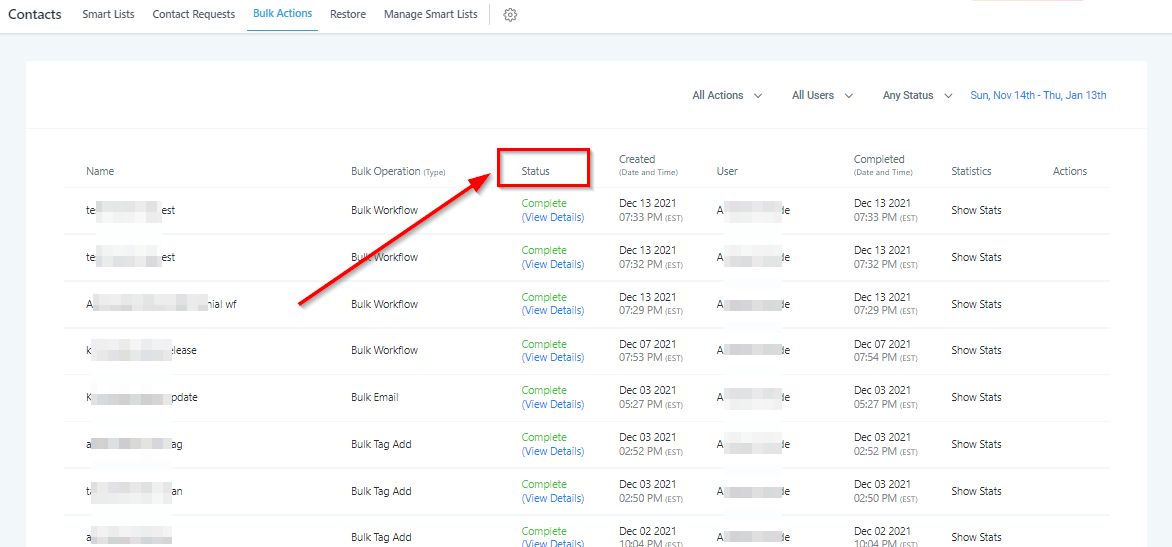Screen dimensions: 1172x547
Task: Click View Details for the Bulk Email row
Action: (553, 405)
